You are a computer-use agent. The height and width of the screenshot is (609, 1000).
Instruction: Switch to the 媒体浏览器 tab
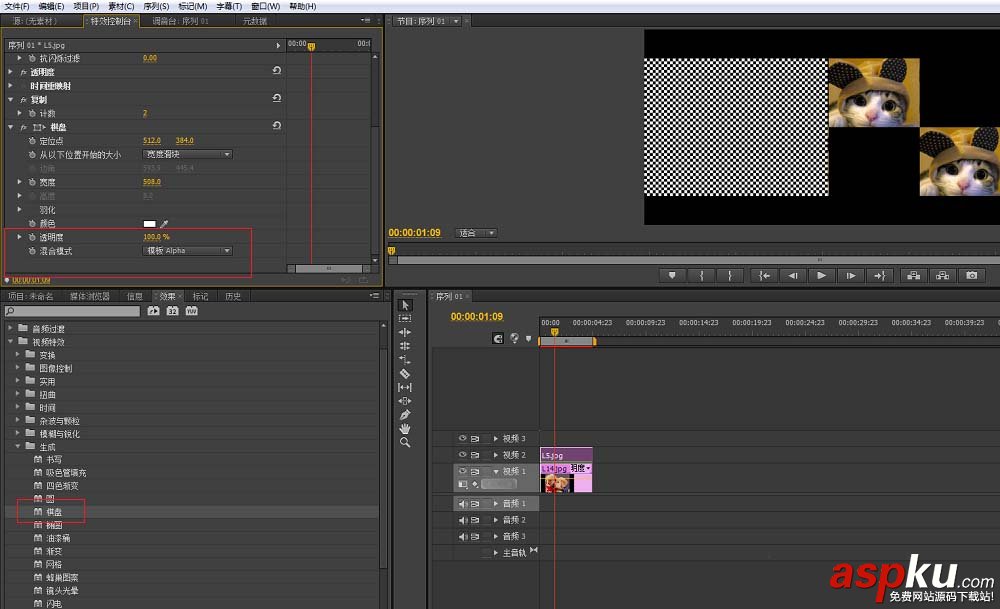[x=90, y=297]
